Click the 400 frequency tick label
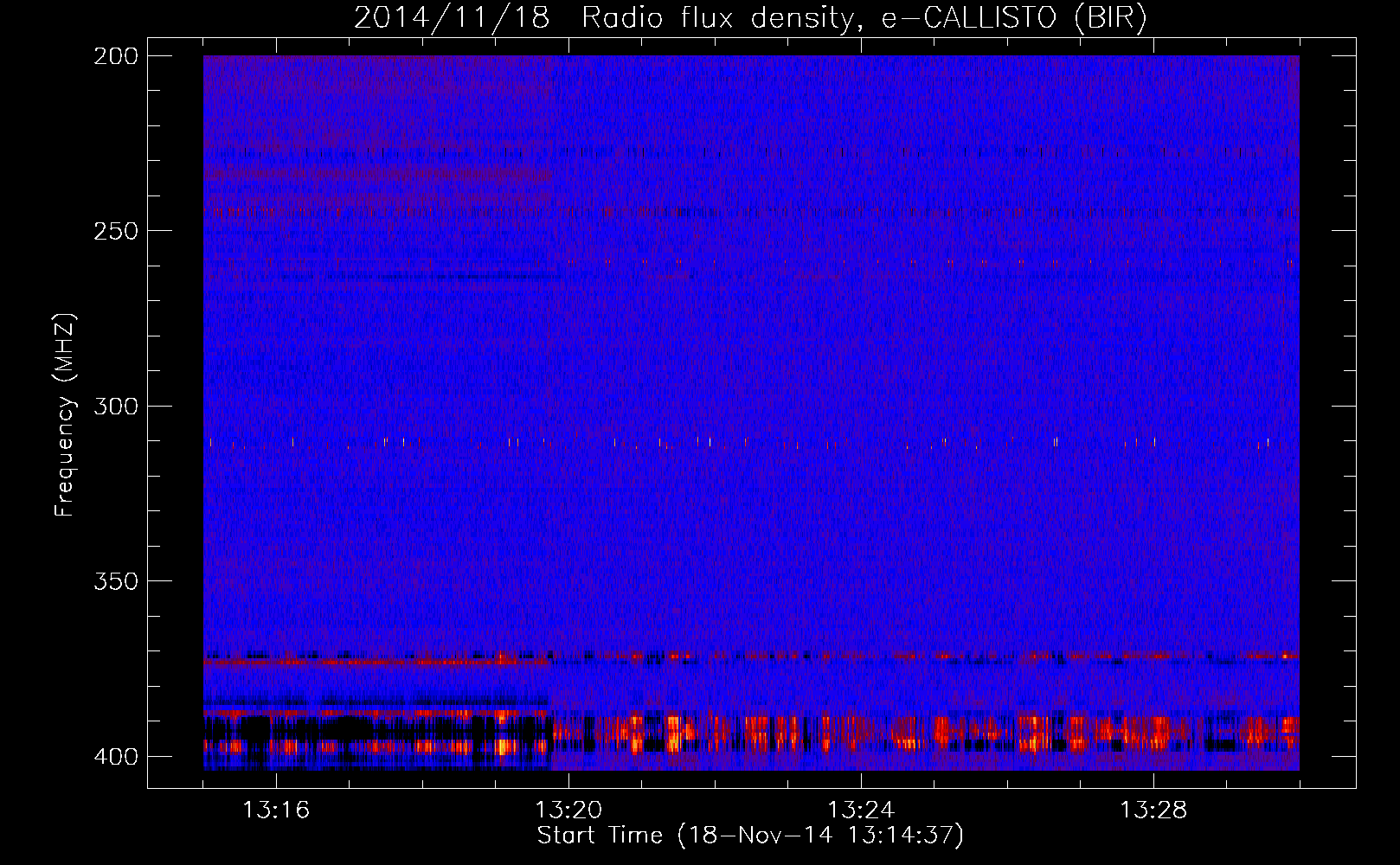The width and height of the screenshot is (1400, 865). 115,756
